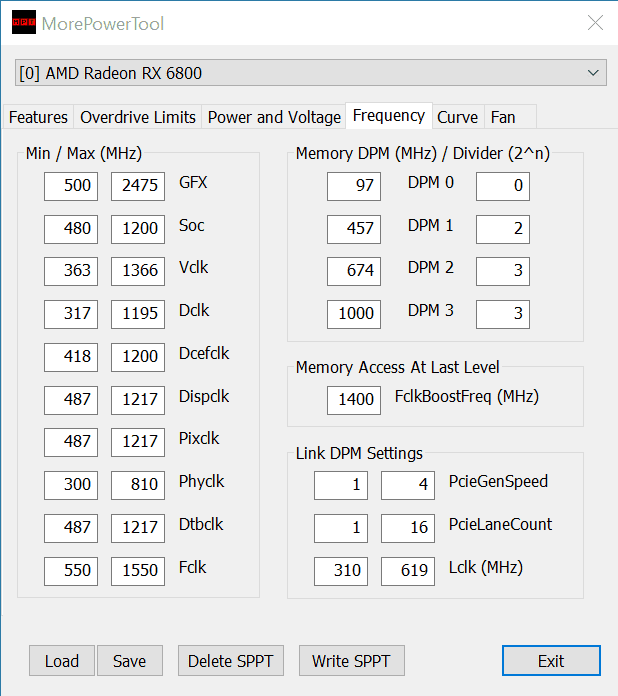Focus the Dtbclk maximum field
This screenshot has width=618, height=696.
pos(138,528)
